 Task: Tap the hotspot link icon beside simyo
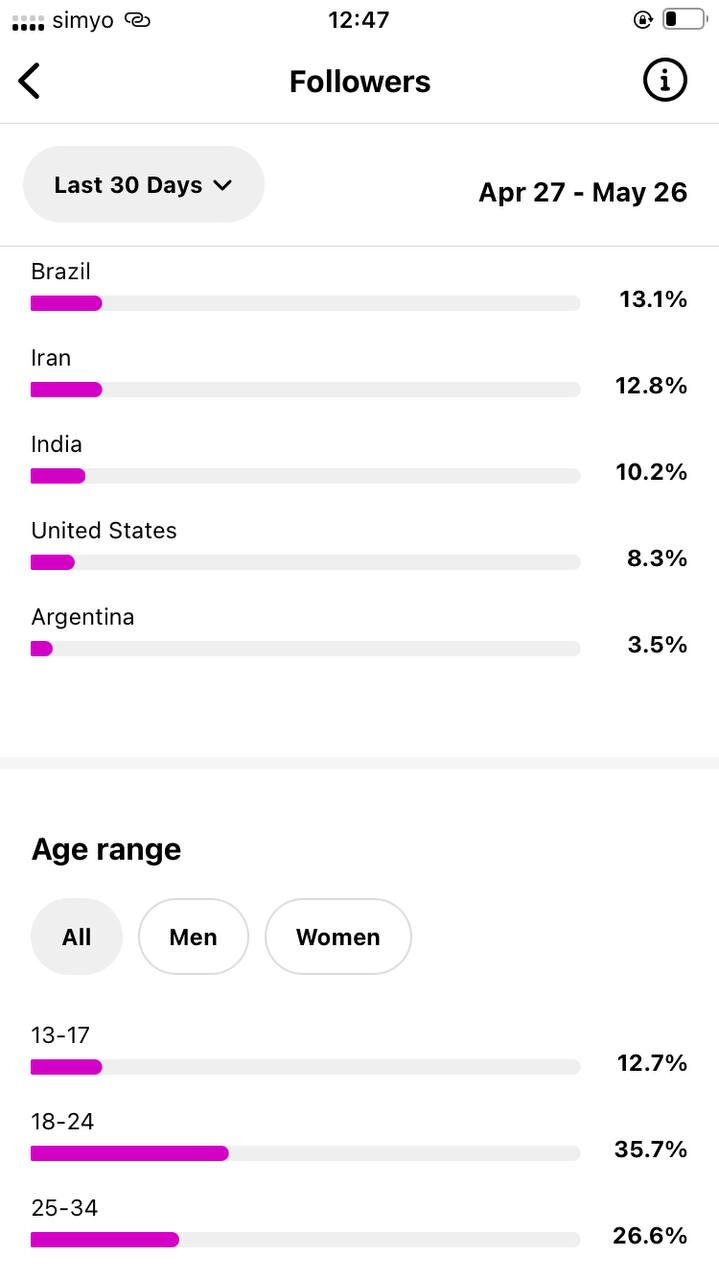(x=138, y=20)
